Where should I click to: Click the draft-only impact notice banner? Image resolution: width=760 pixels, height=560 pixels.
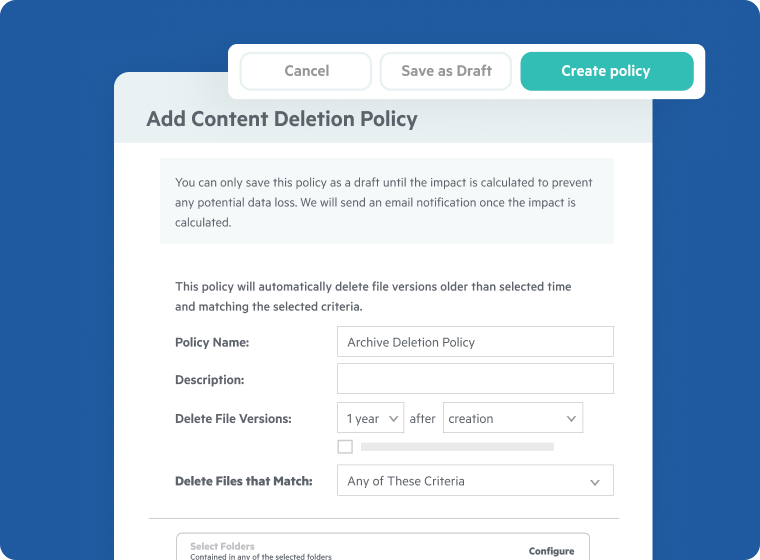click(386, 202)
